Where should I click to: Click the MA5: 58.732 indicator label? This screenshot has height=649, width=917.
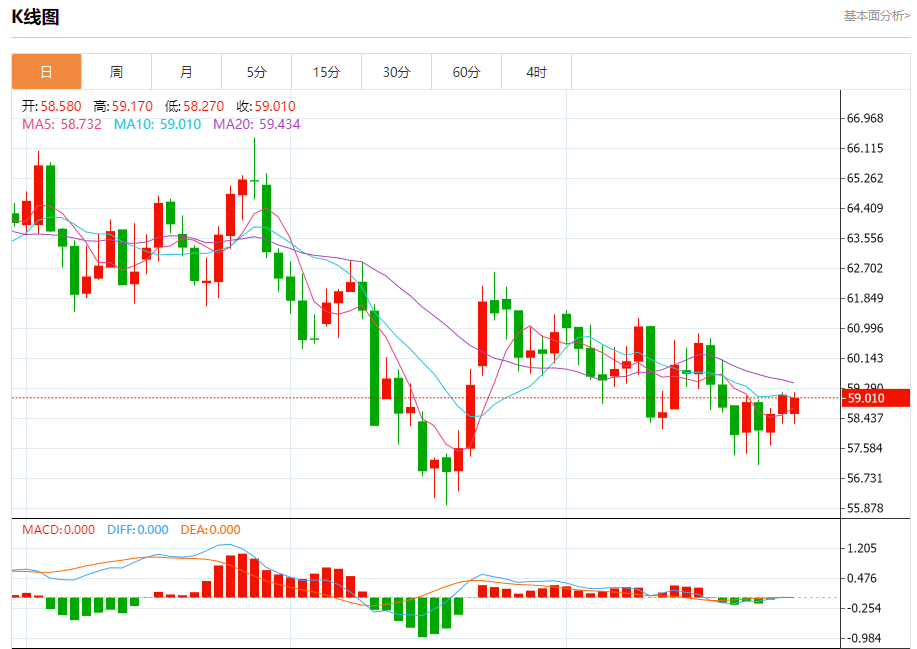pos(62,124)
